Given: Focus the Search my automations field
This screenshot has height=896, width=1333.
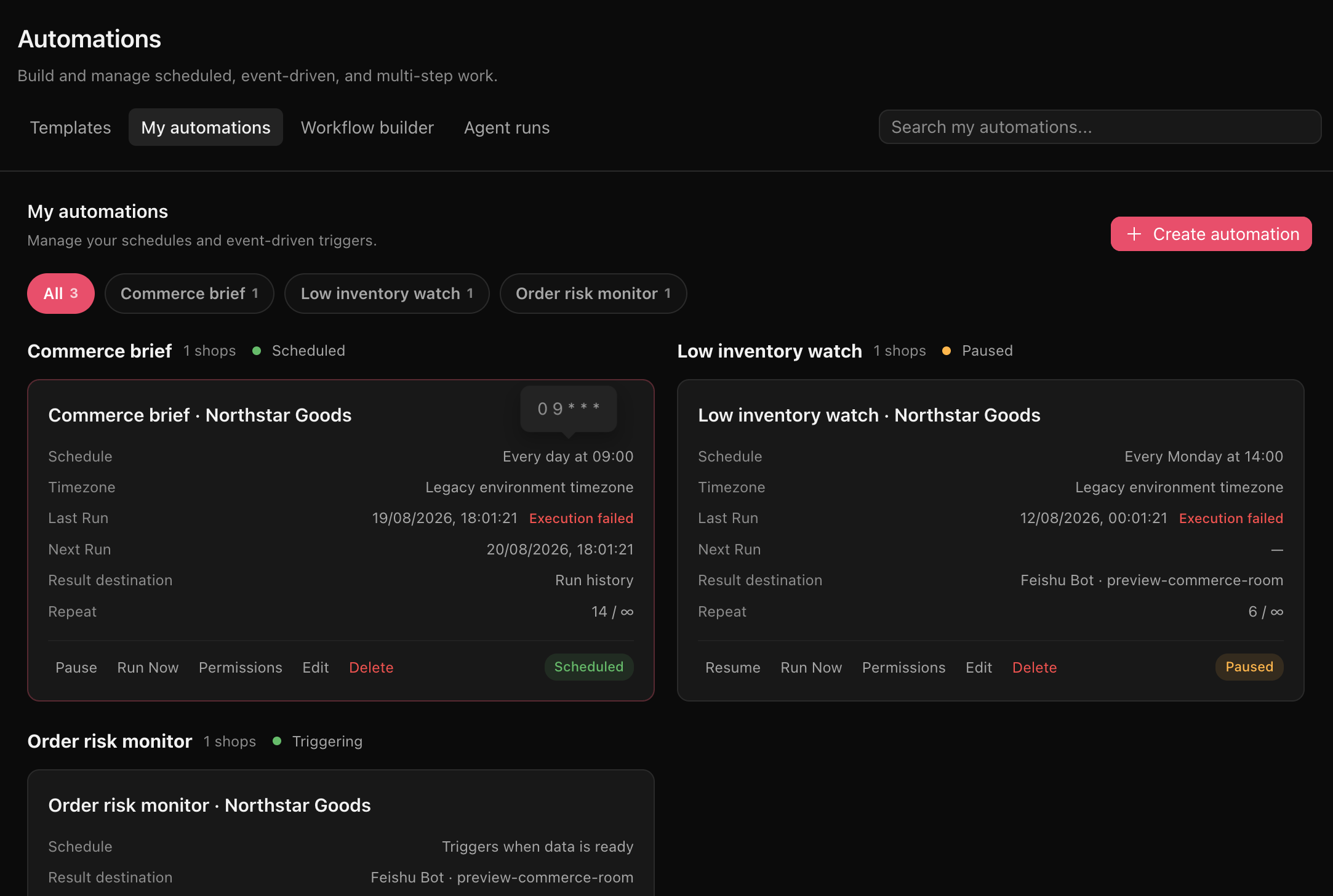Looking at the screenshot, I should (1100, 127).
